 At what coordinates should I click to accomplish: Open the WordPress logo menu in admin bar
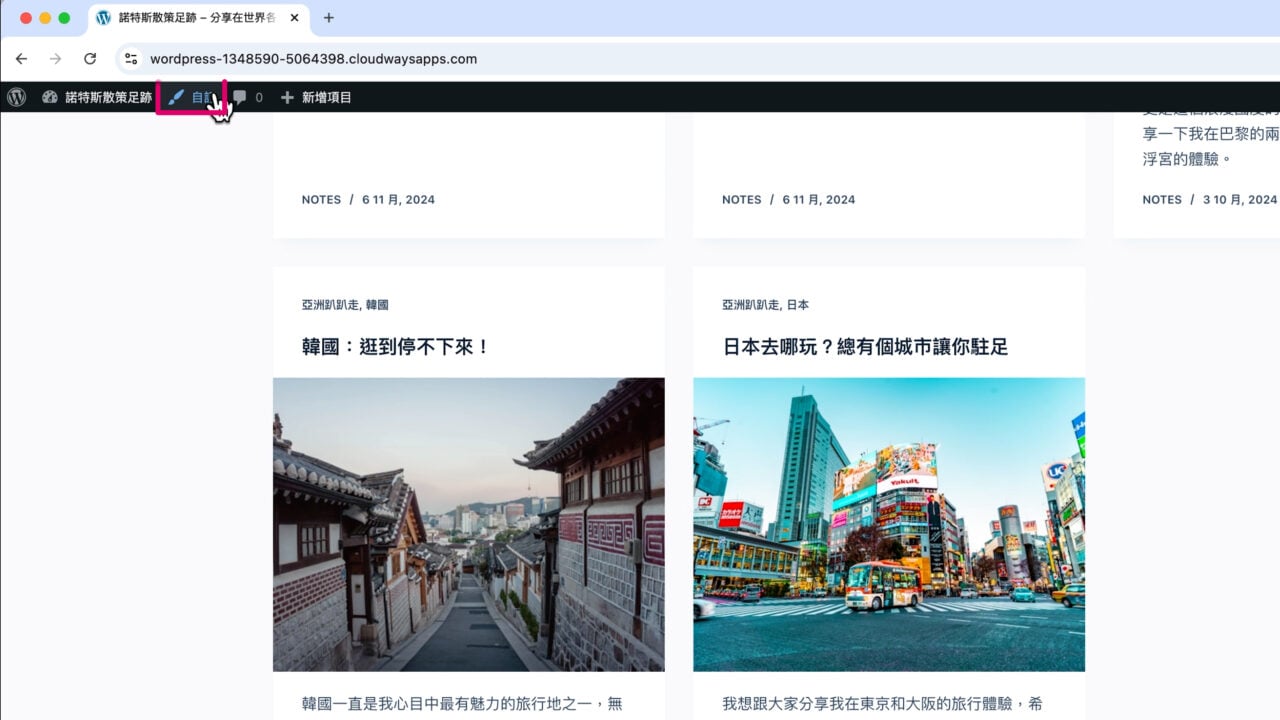pos(16,97)
